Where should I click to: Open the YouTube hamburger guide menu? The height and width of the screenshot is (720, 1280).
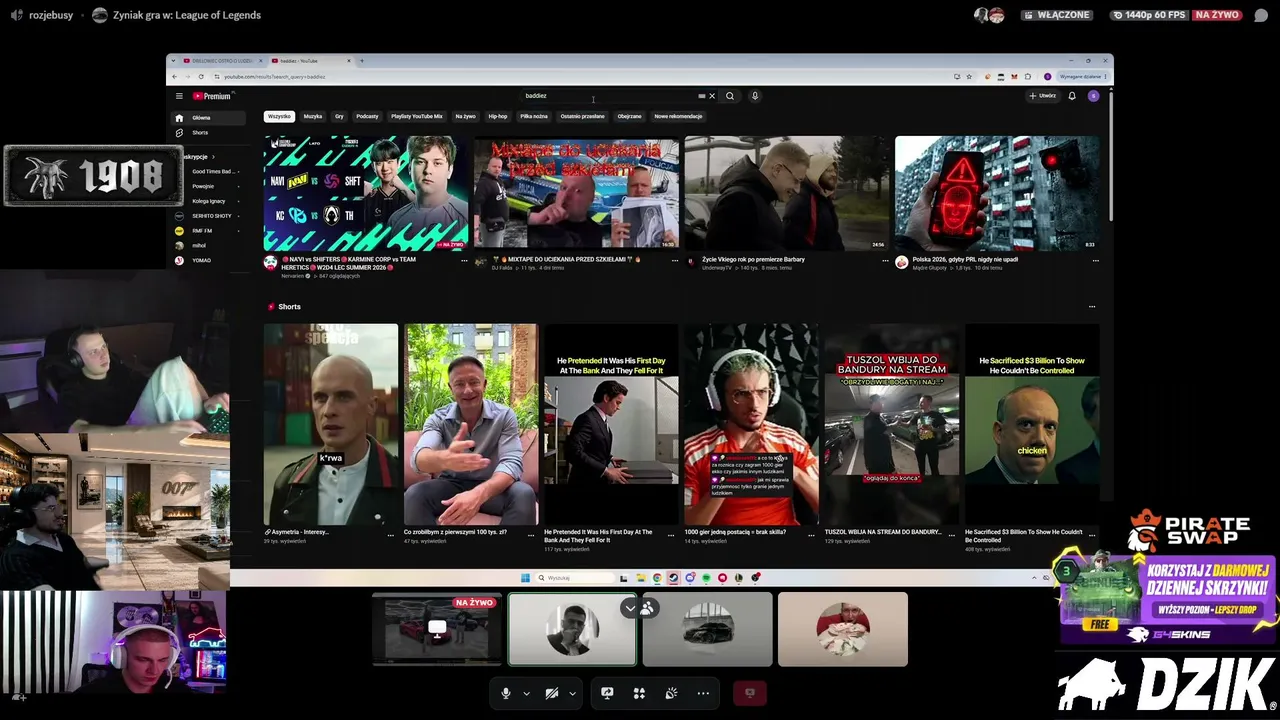pos(179,96)
